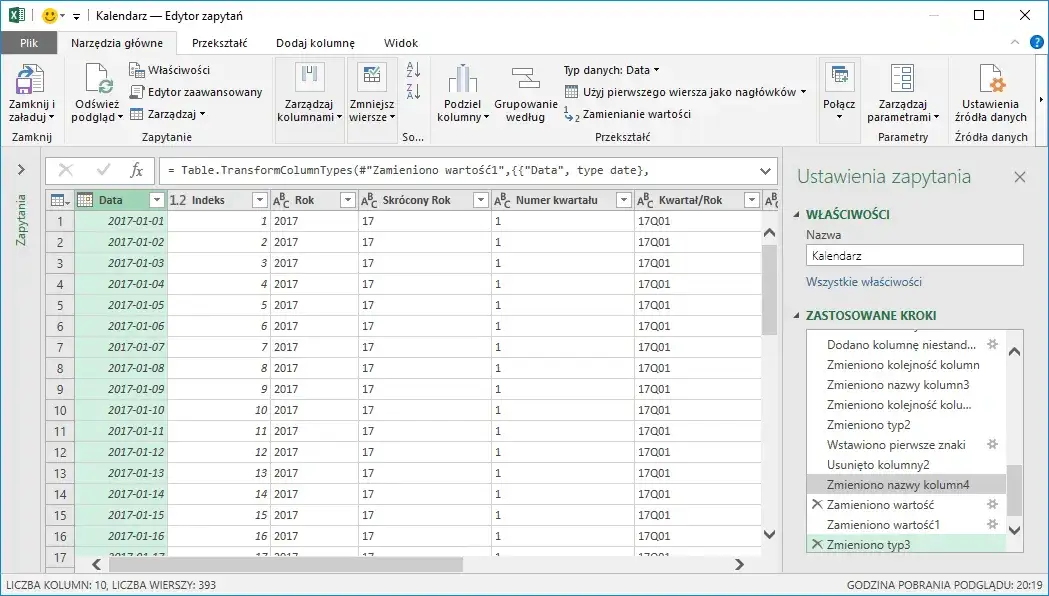Select the Zmieniono nazwy kolumn4 step
The height and width of the screenshot is (596, 1049).
click(898, 485)
